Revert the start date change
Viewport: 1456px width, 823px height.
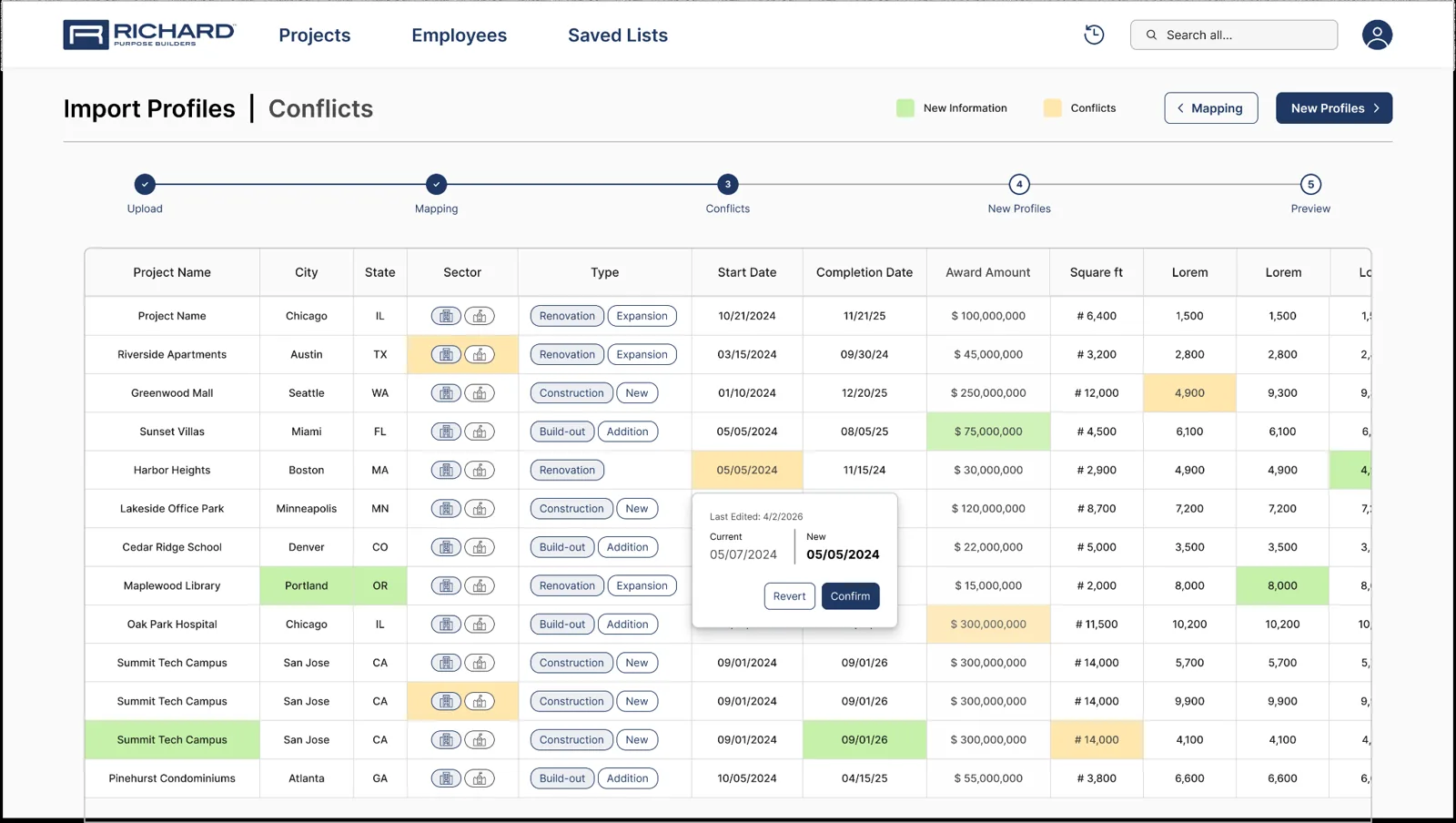[x=790, y=596]
